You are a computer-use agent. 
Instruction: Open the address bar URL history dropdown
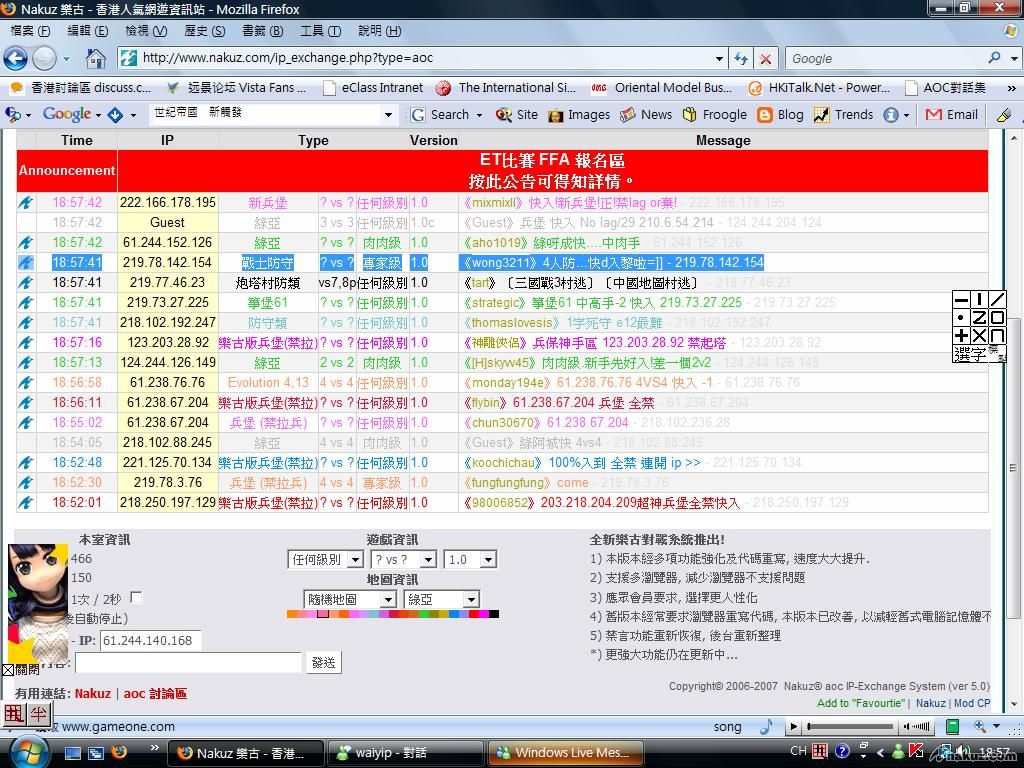point(719,58)
